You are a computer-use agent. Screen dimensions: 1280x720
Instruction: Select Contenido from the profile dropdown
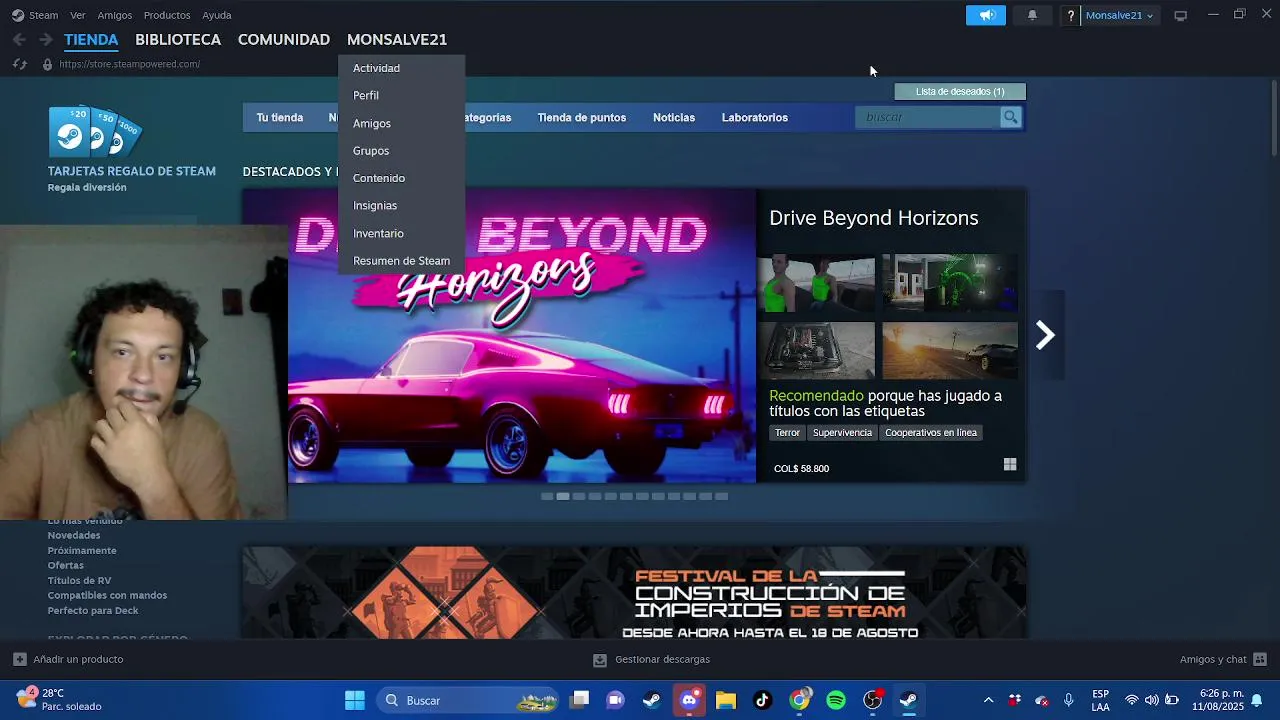(x=401, y=178)
